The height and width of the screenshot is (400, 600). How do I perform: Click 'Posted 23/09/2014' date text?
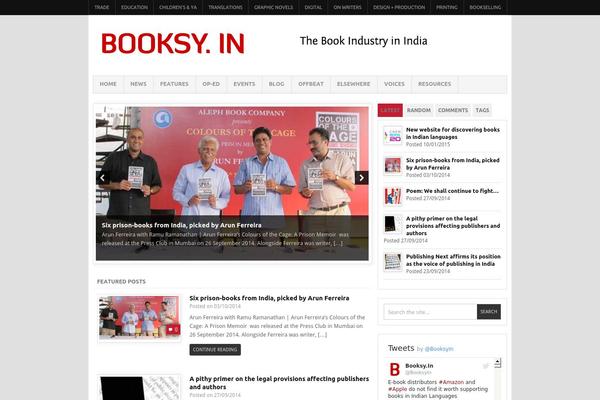tap(428, 271)
